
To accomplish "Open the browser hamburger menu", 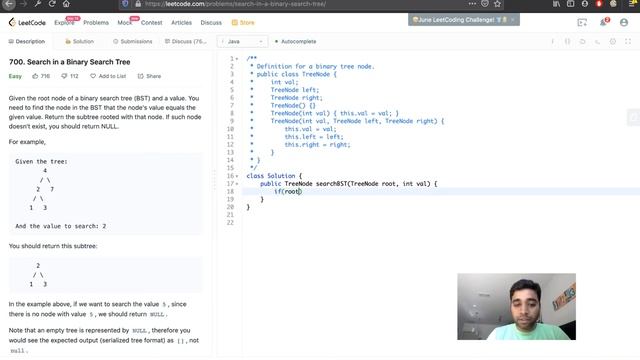I will pos(633,4).
